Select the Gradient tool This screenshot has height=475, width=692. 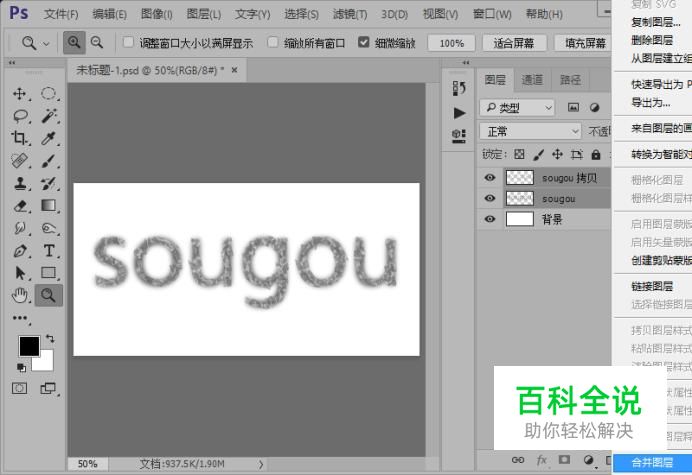click(48, 205)
